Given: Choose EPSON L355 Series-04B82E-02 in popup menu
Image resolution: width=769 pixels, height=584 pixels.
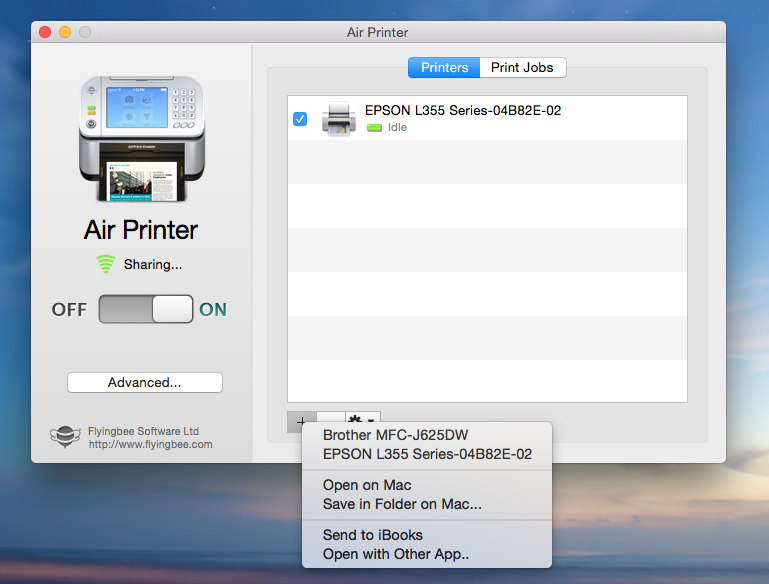Looking at the screenshot, I should 427,454.
